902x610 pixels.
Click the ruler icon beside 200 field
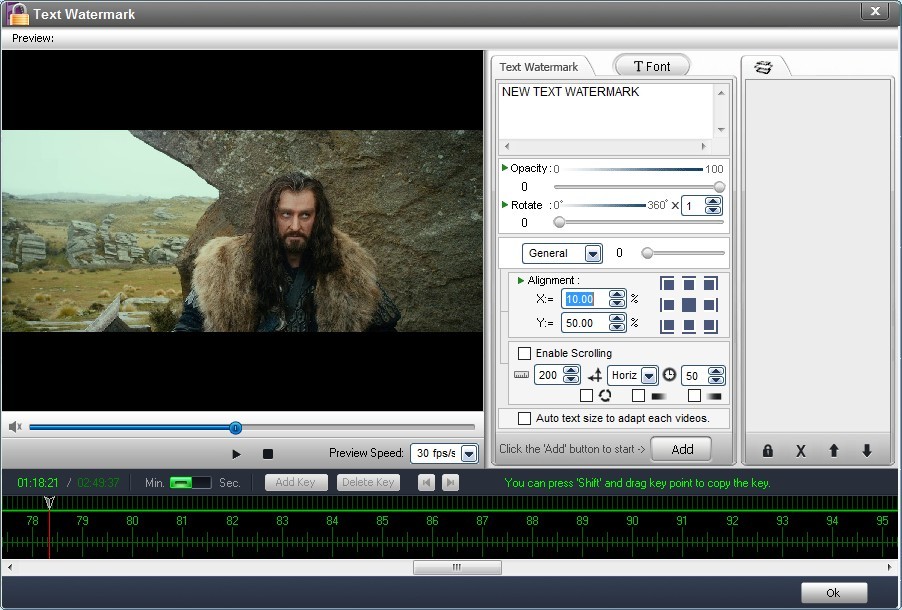[521, 375]
